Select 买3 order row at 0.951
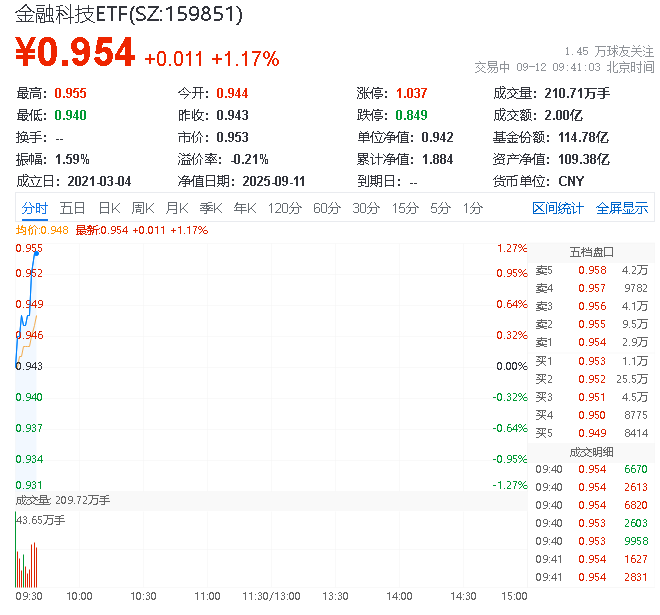 click(x=591, y=397)
